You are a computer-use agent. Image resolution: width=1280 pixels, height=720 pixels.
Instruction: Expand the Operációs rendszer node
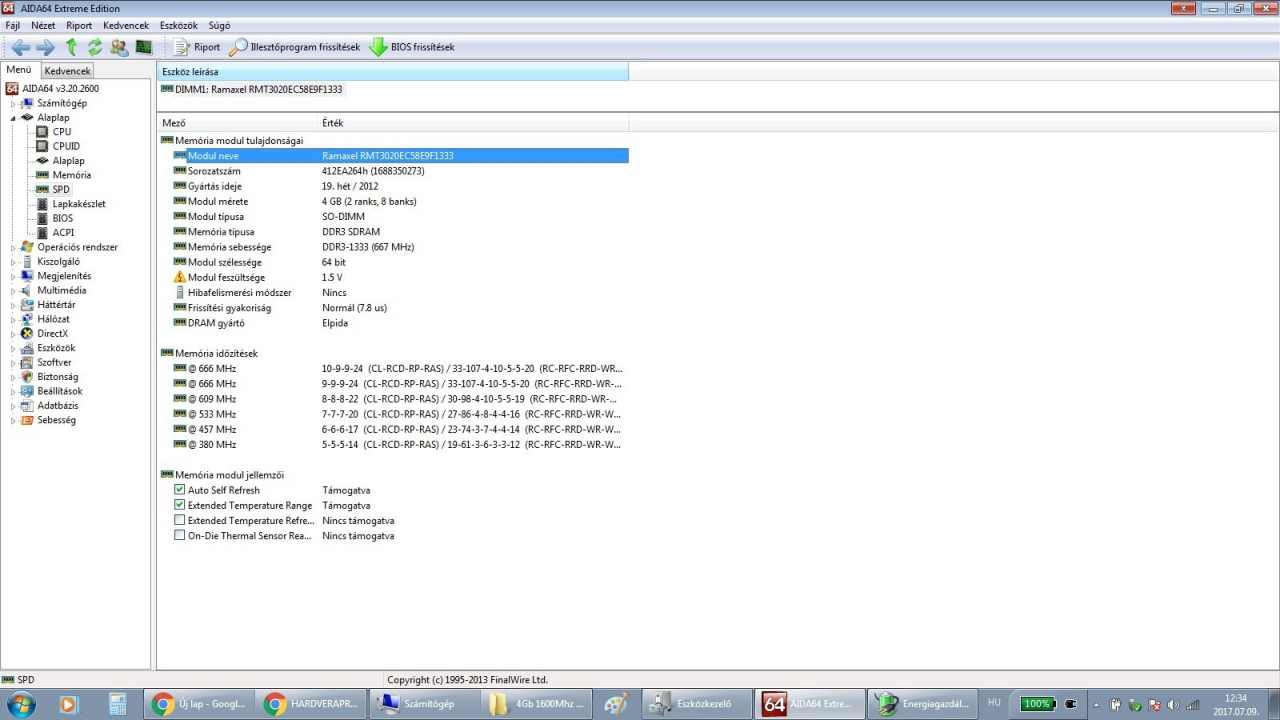coord(13,247)
